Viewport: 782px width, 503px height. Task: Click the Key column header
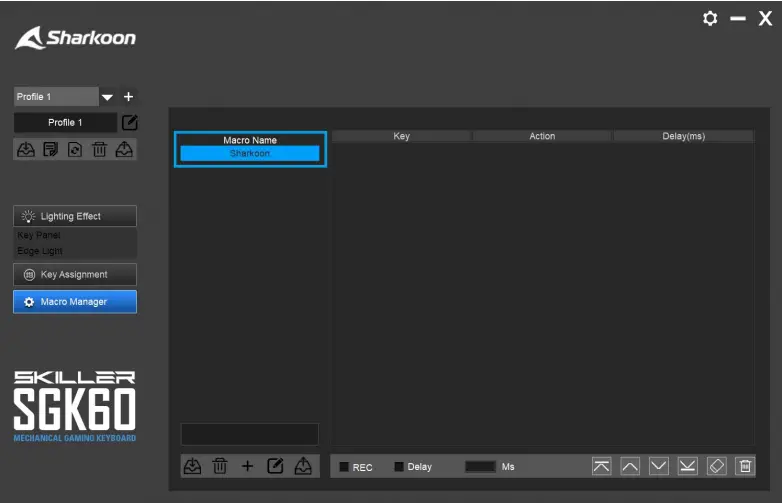[401, 136]
